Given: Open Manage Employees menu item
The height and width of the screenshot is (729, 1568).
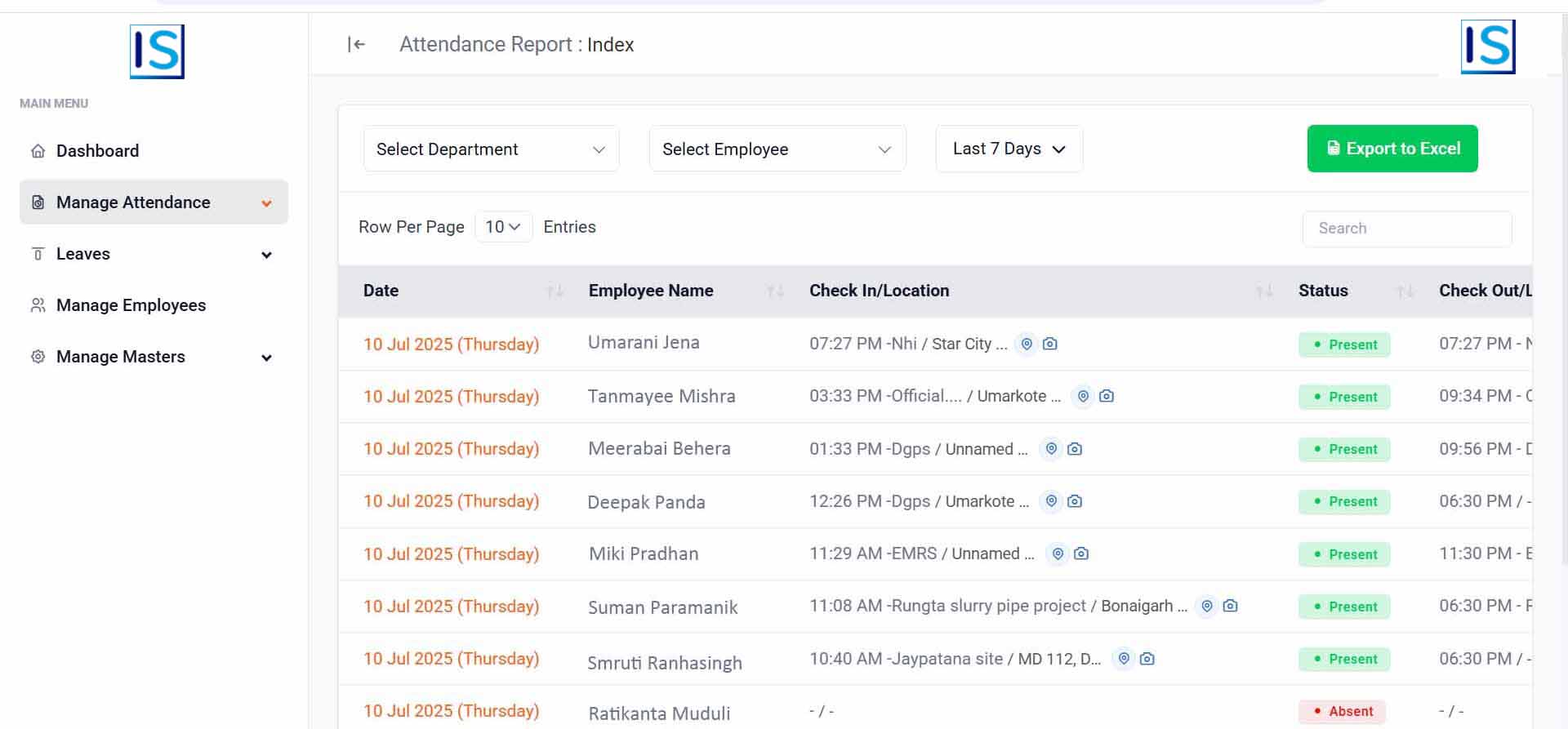Looking at the screenshot, I should click(131, 305).
